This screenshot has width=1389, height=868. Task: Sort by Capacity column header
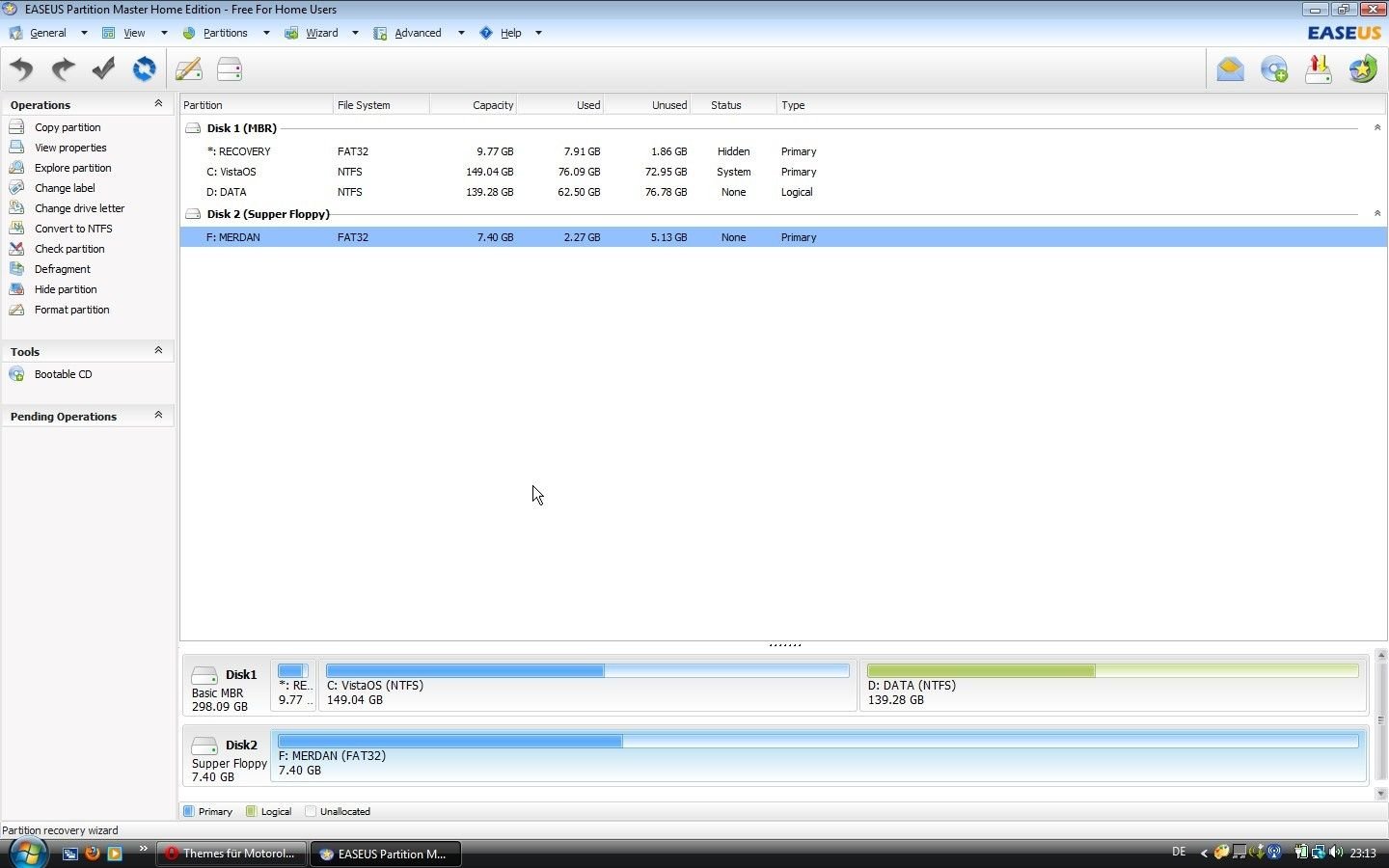click(474, 105)
